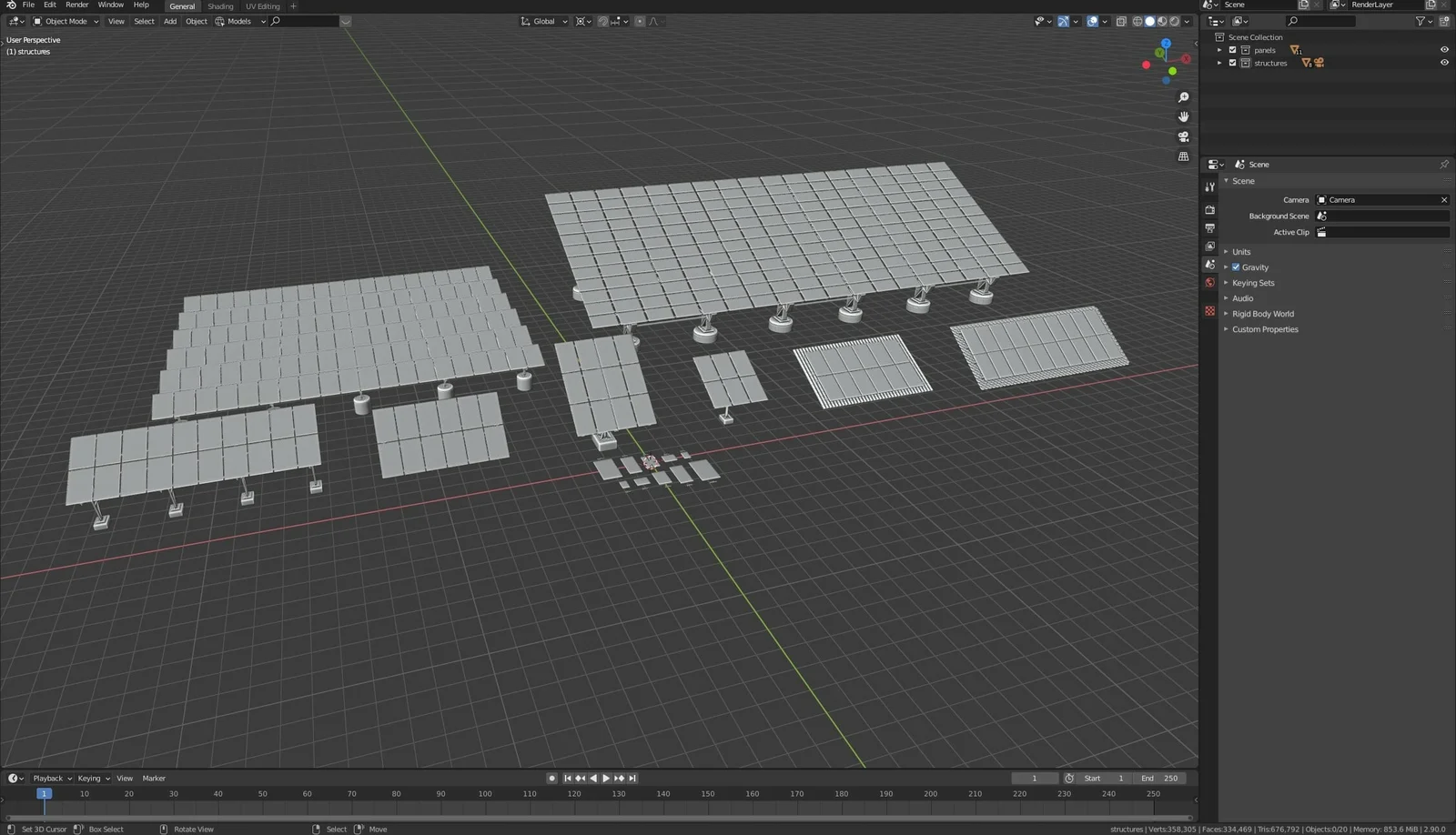Screen dimensions: 1456x835
Task: Open the Render menu
Action: (x=76, y=5)
